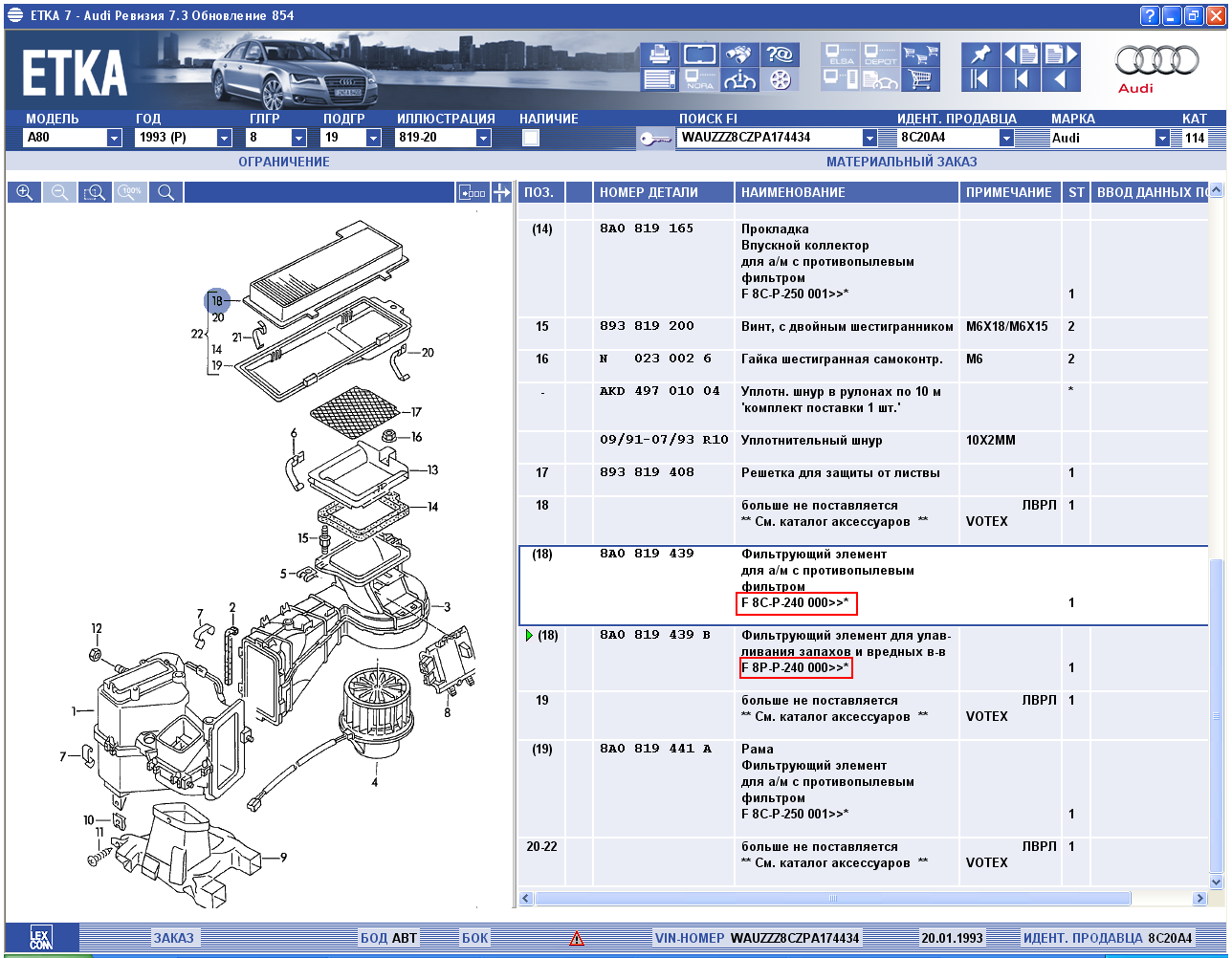
Task: Open the МАРКА dropdown showing Audi
Action: tap(1162, 138)
